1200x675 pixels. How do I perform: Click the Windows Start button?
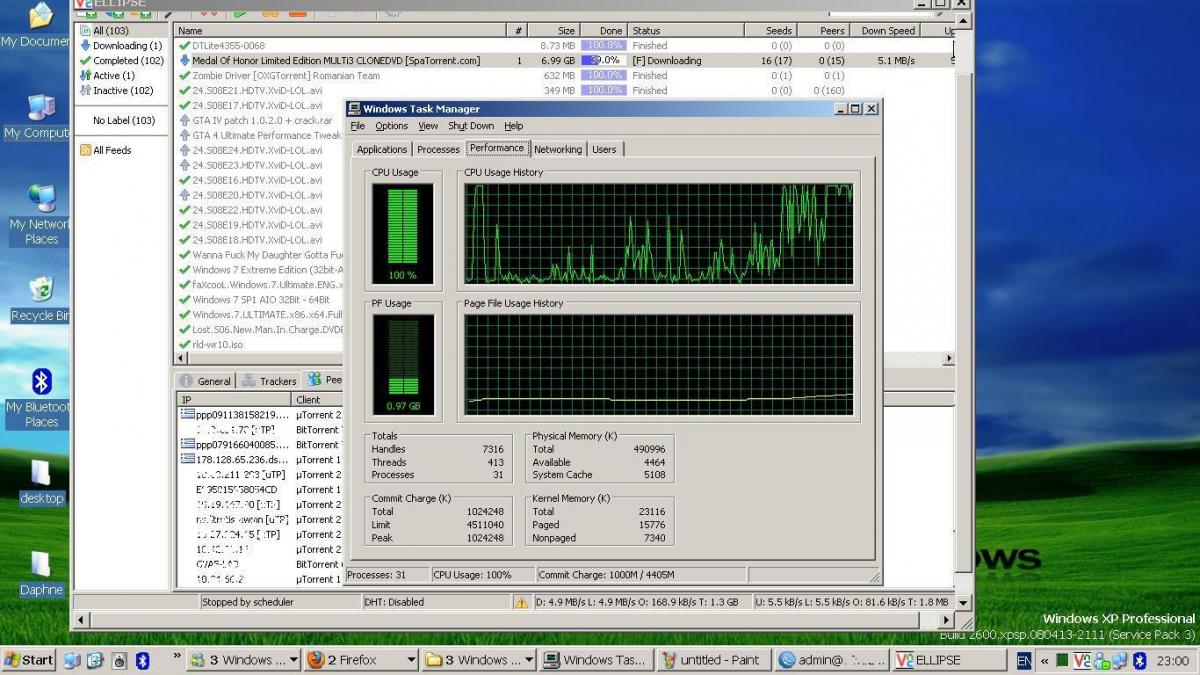29,660
